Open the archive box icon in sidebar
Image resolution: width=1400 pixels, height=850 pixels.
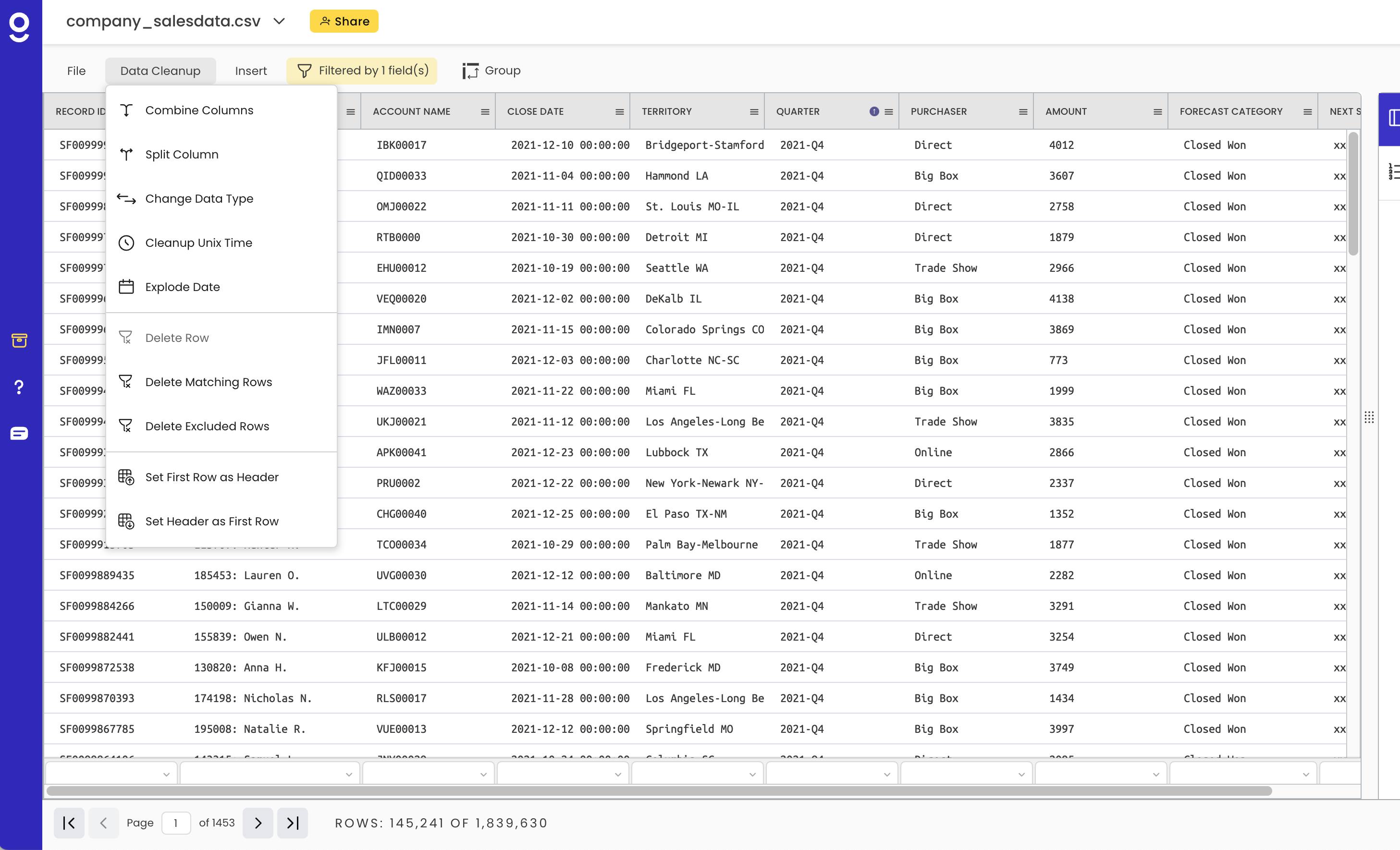(x=19, y=340)
